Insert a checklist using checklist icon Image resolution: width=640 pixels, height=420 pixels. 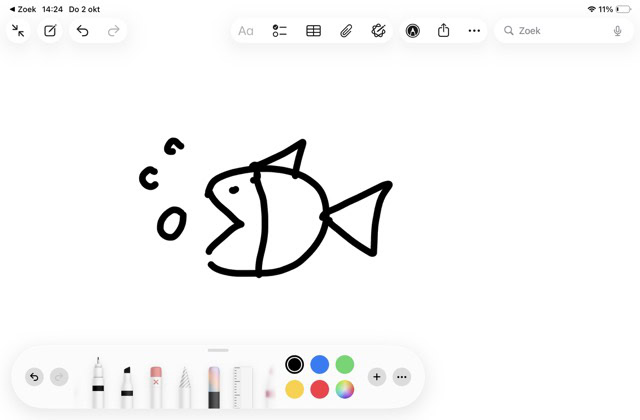pos(280,31)
